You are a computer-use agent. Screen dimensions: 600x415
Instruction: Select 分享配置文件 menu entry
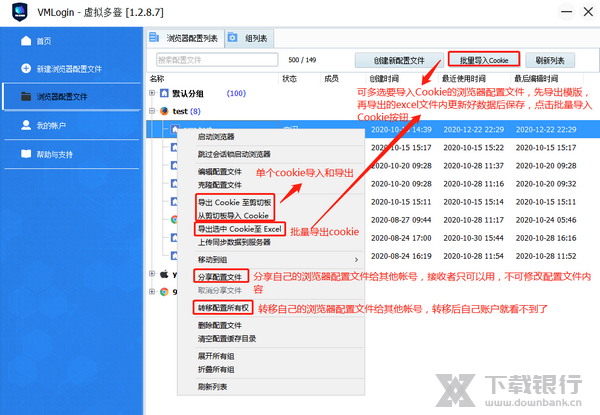(x=220, y=277)
